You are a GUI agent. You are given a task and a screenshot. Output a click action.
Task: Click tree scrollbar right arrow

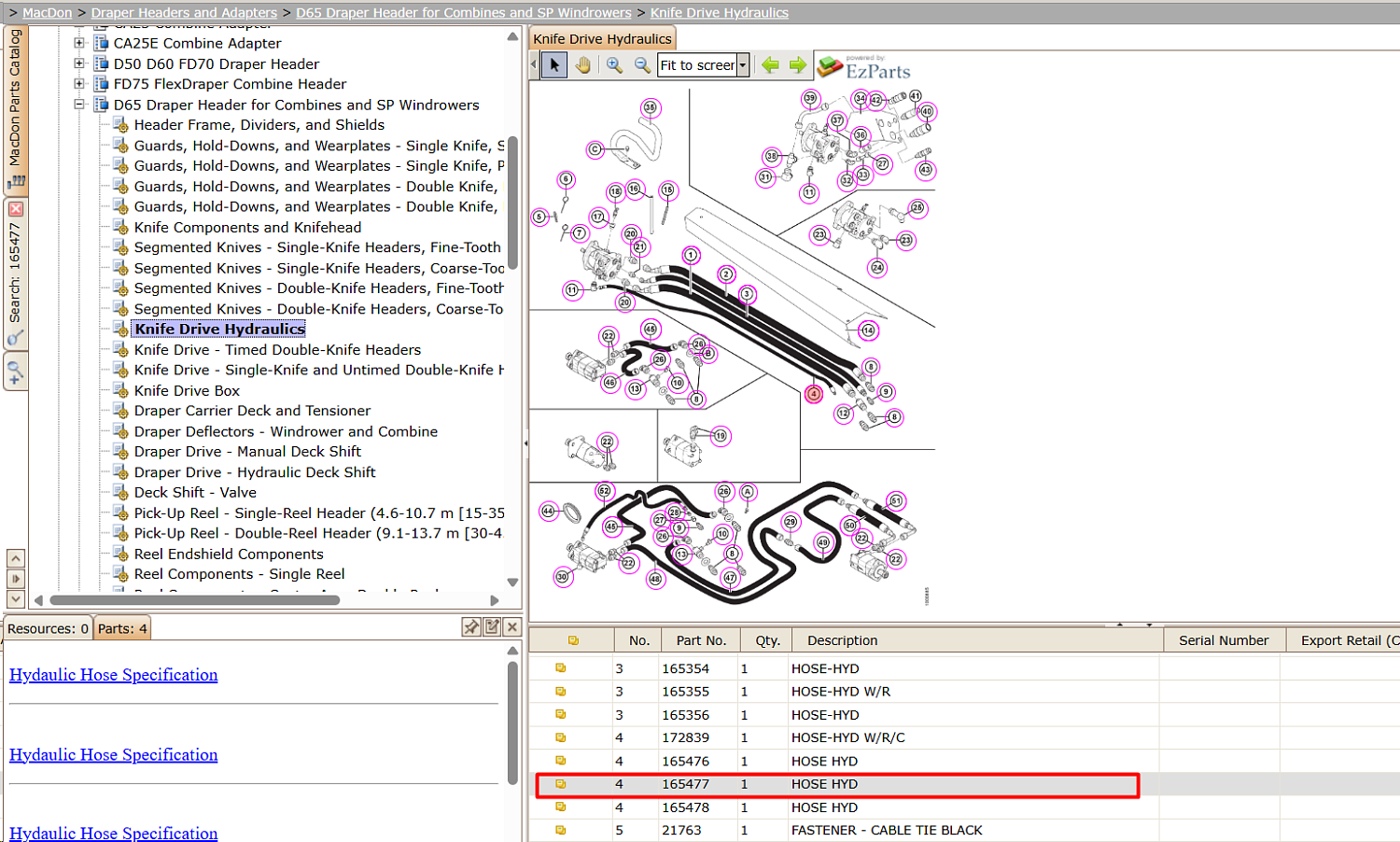click(x=495, y=600)
